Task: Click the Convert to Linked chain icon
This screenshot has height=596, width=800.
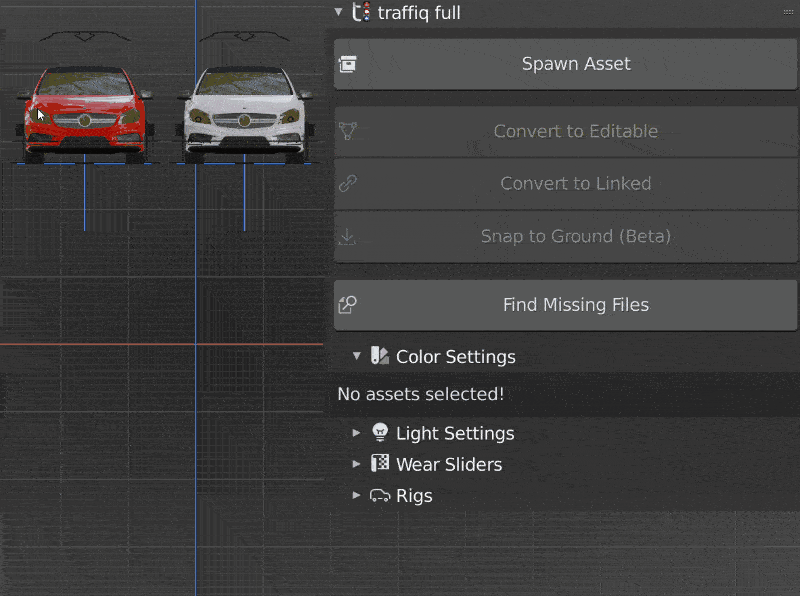Action: [347, 183]
